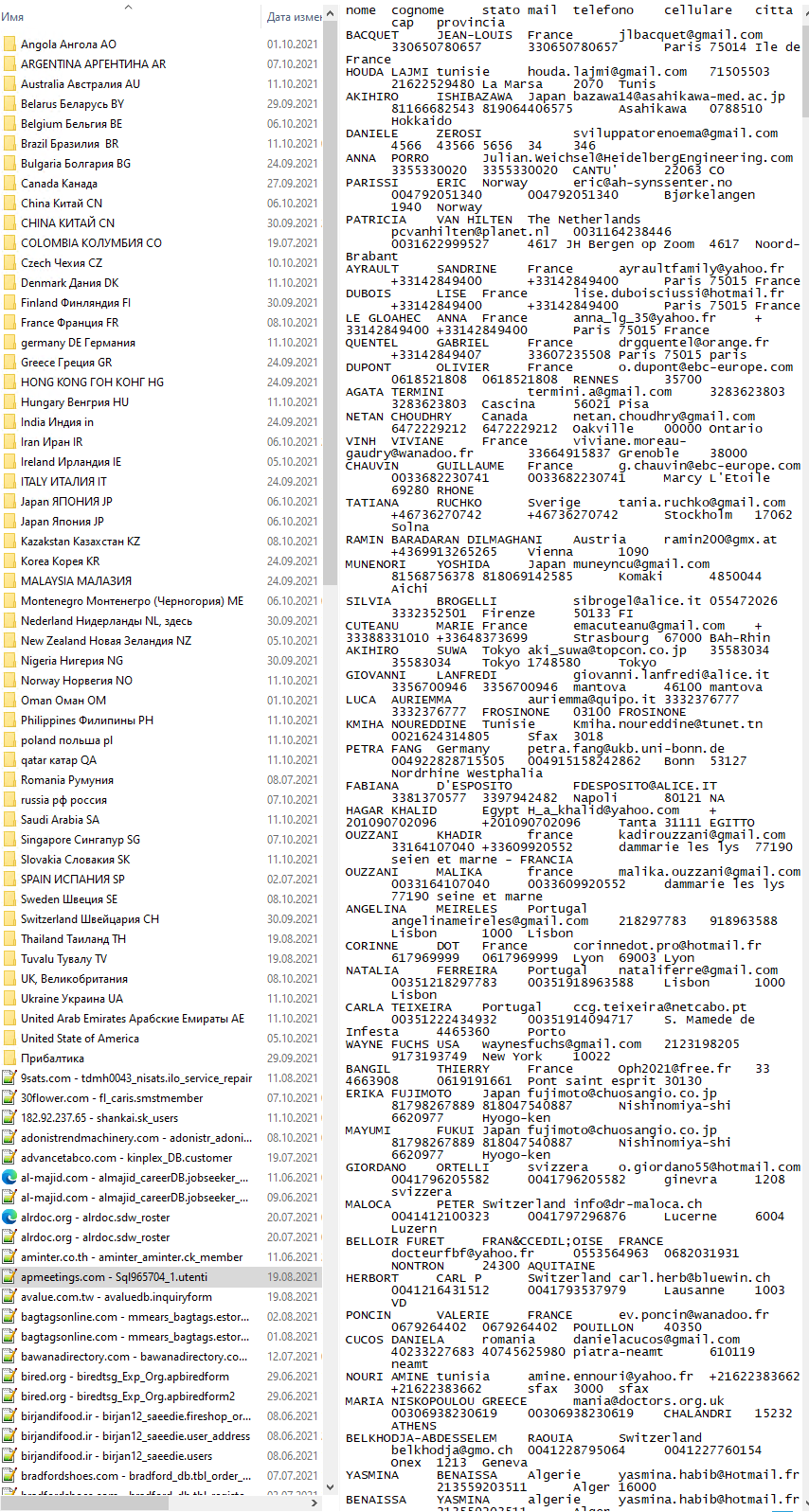809x1512 pixels.
Task: Click the file icon for avalue.com.tw
Action: 9,1296
